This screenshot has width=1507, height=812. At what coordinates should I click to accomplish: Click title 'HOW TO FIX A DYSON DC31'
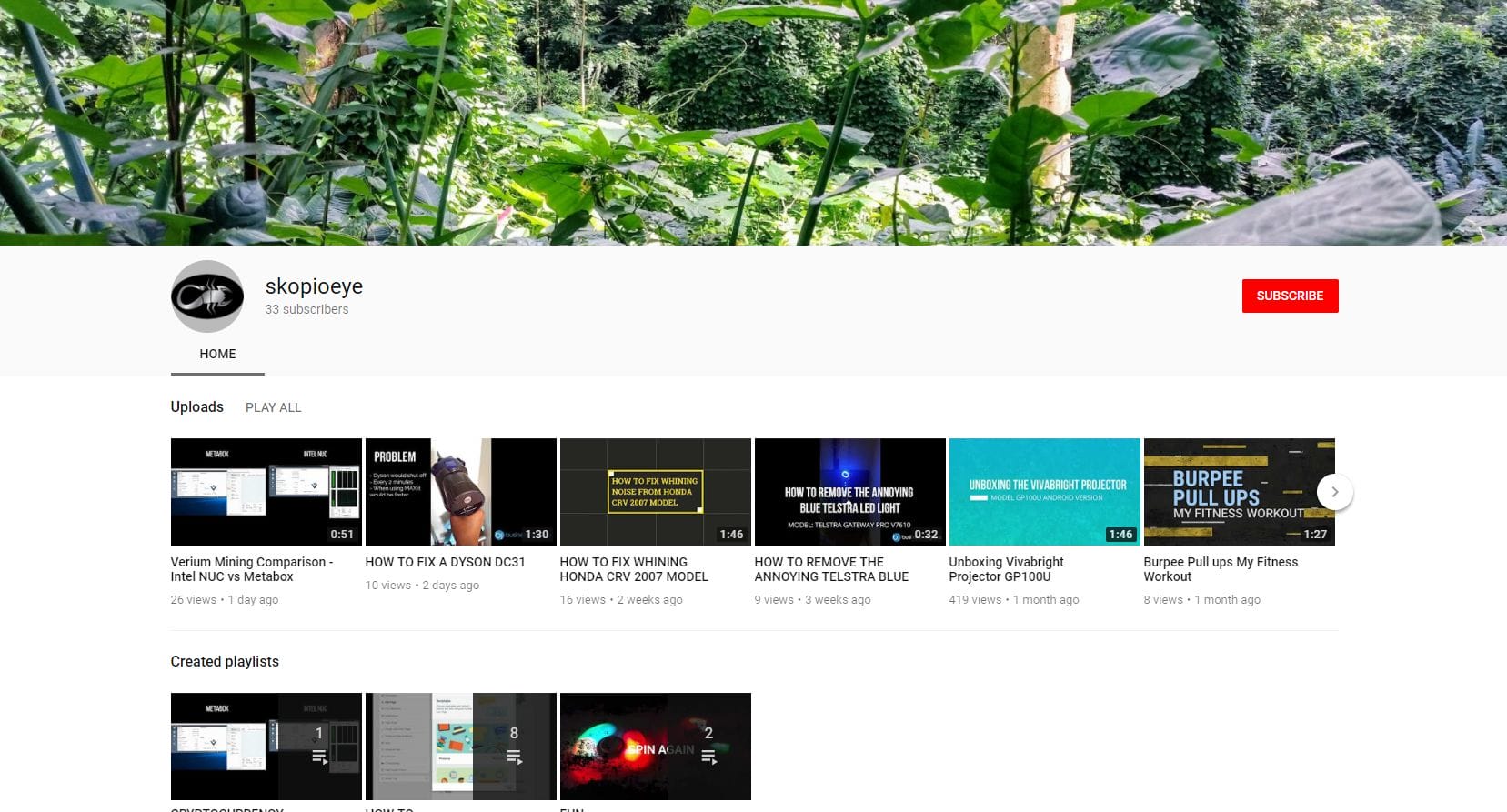[x=445, y=562]
